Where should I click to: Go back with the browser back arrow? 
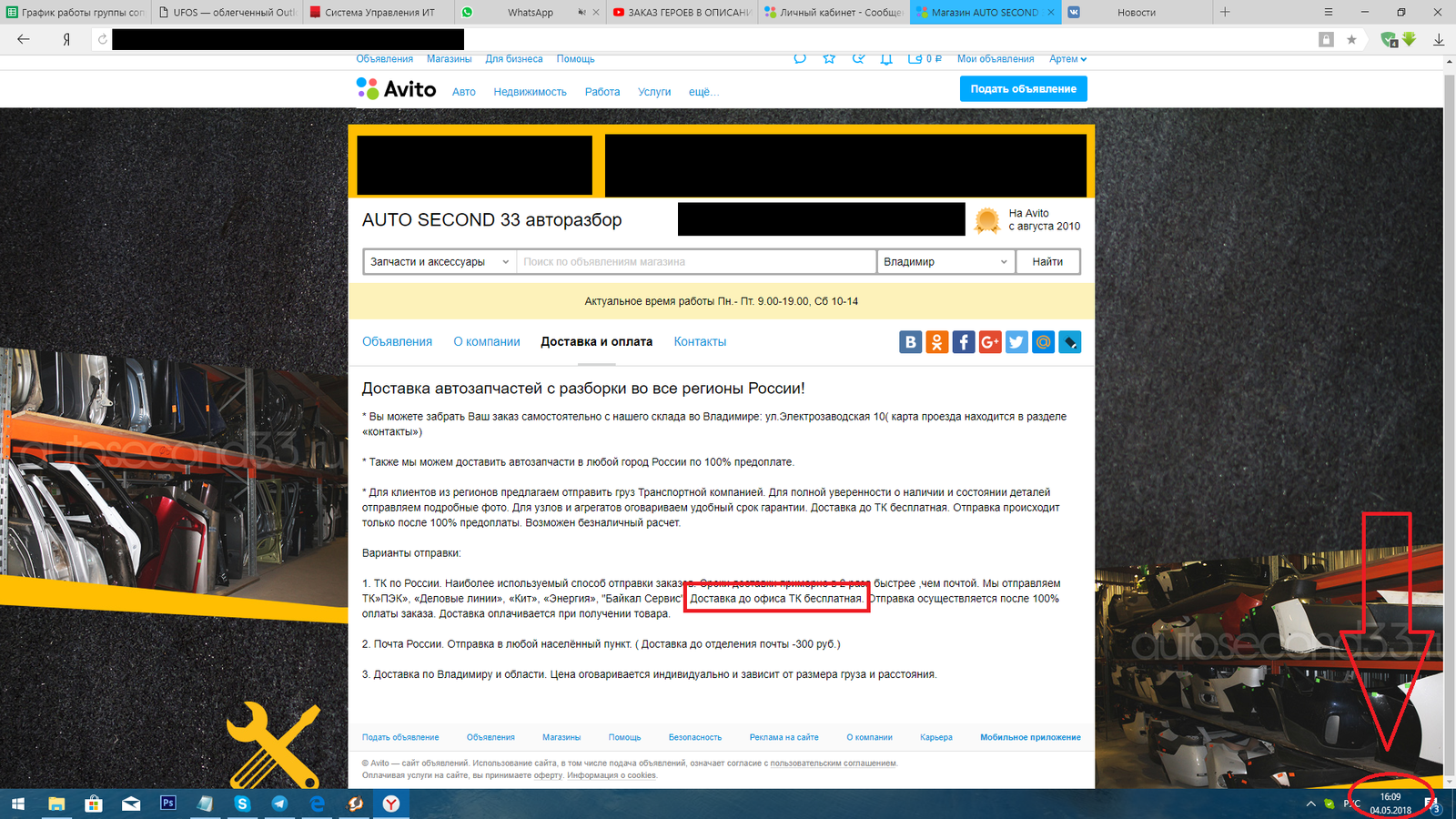click(24, 39)
